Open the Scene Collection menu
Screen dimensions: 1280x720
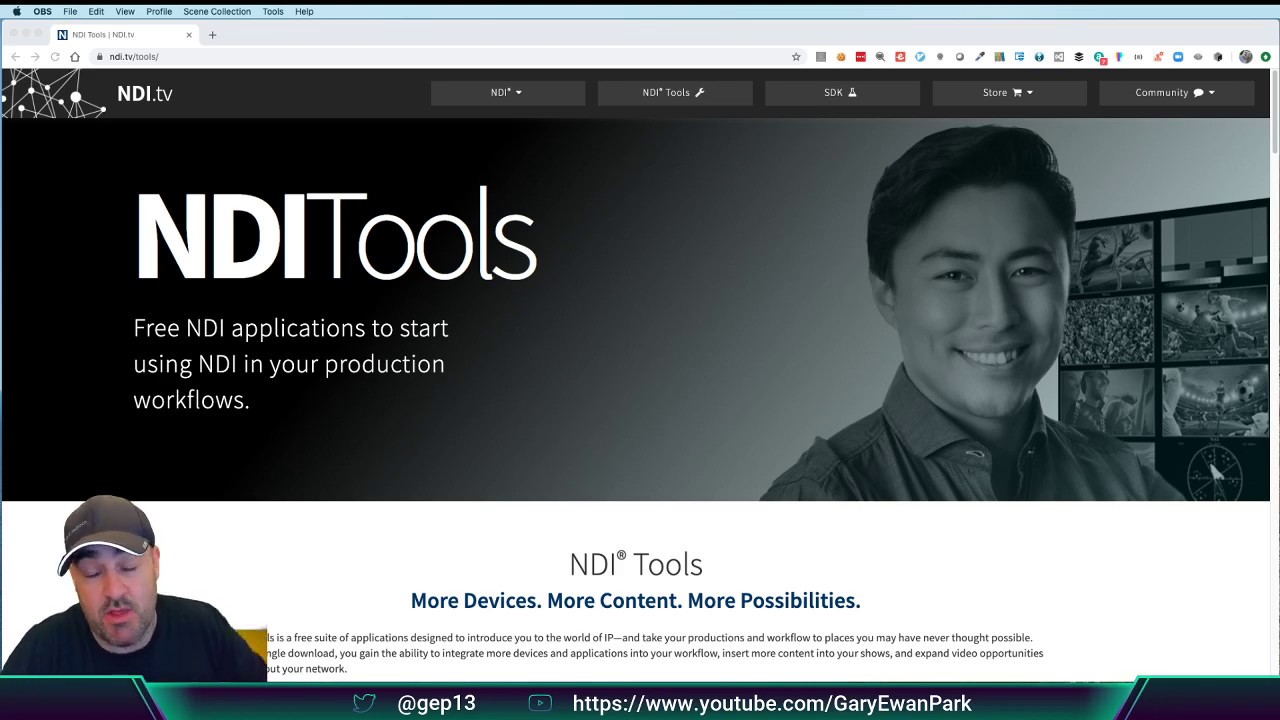(217, 12)
